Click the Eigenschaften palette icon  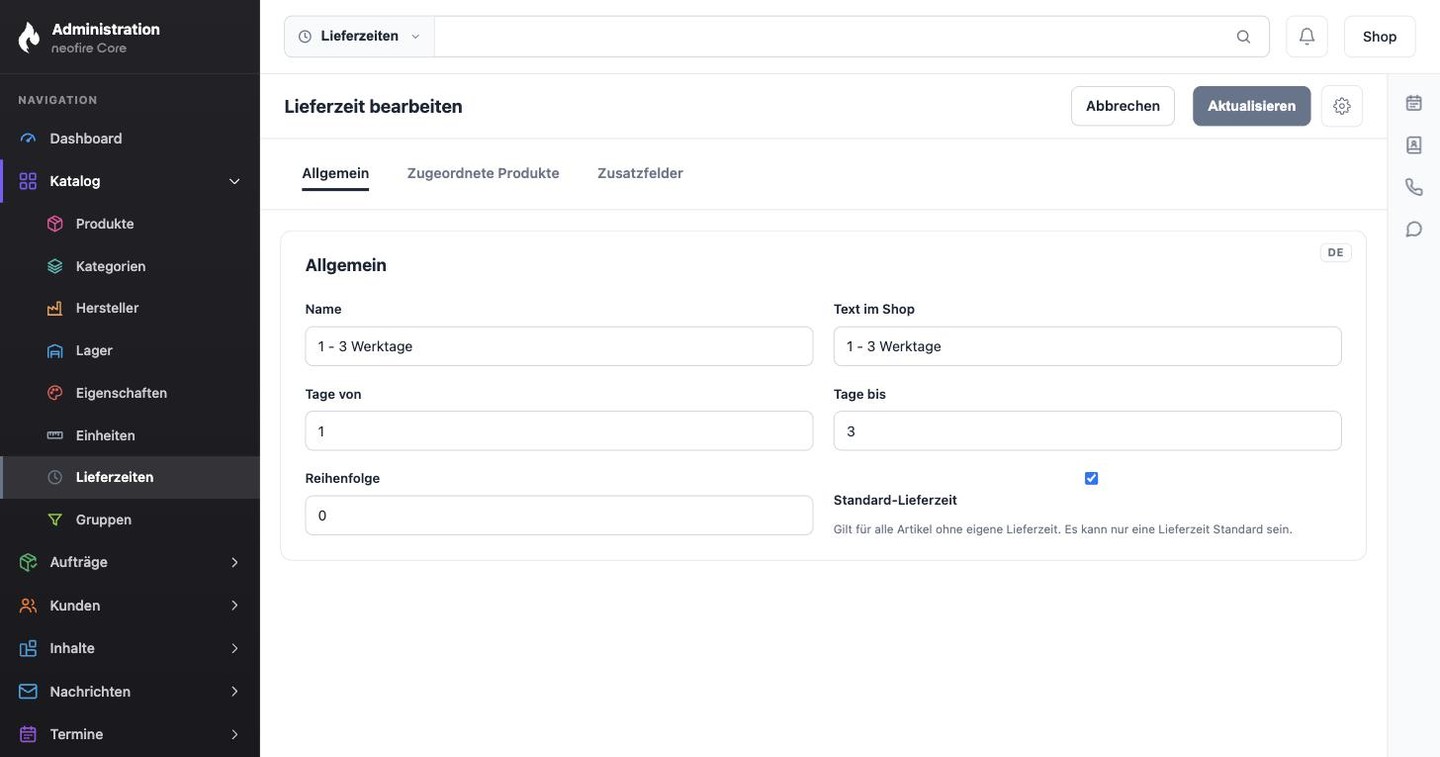pos(55,393)
